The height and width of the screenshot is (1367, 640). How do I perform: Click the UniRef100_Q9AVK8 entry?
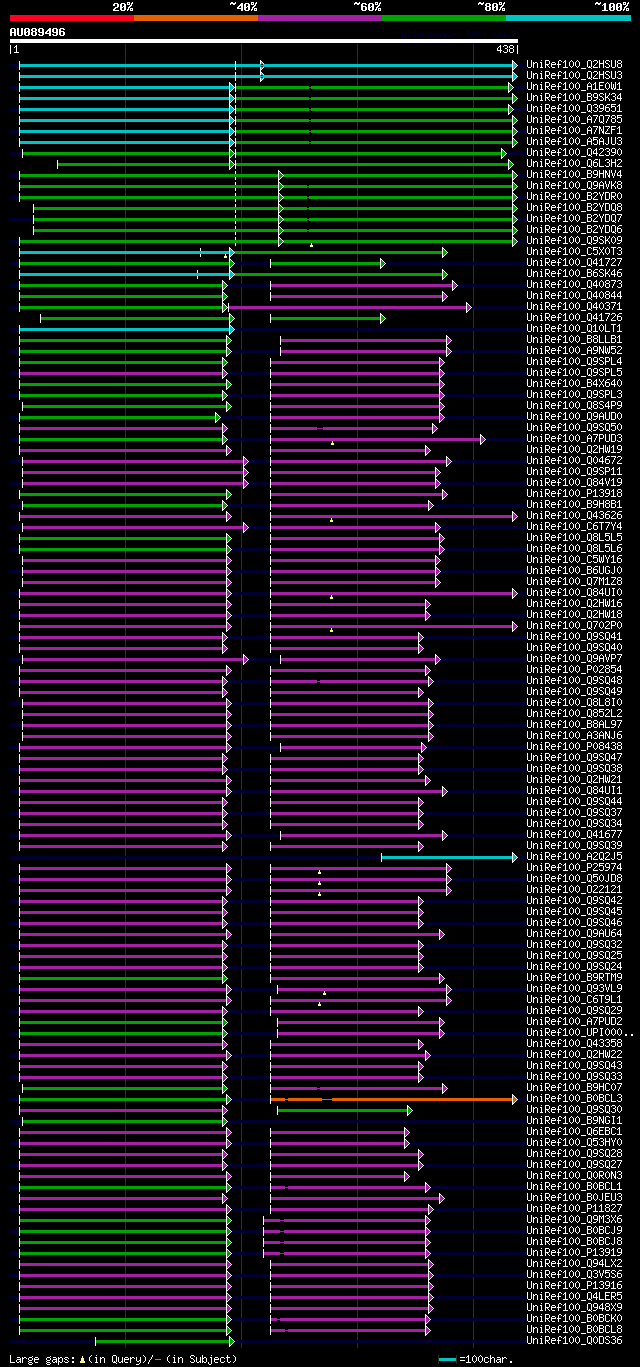(x=574, y=185)
